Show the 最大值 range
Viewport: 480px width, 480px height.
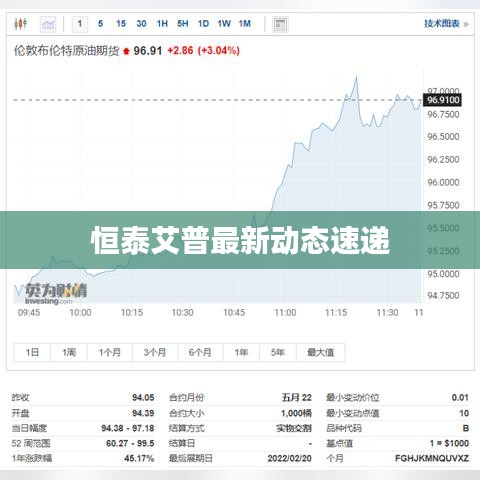pos(321,352)
